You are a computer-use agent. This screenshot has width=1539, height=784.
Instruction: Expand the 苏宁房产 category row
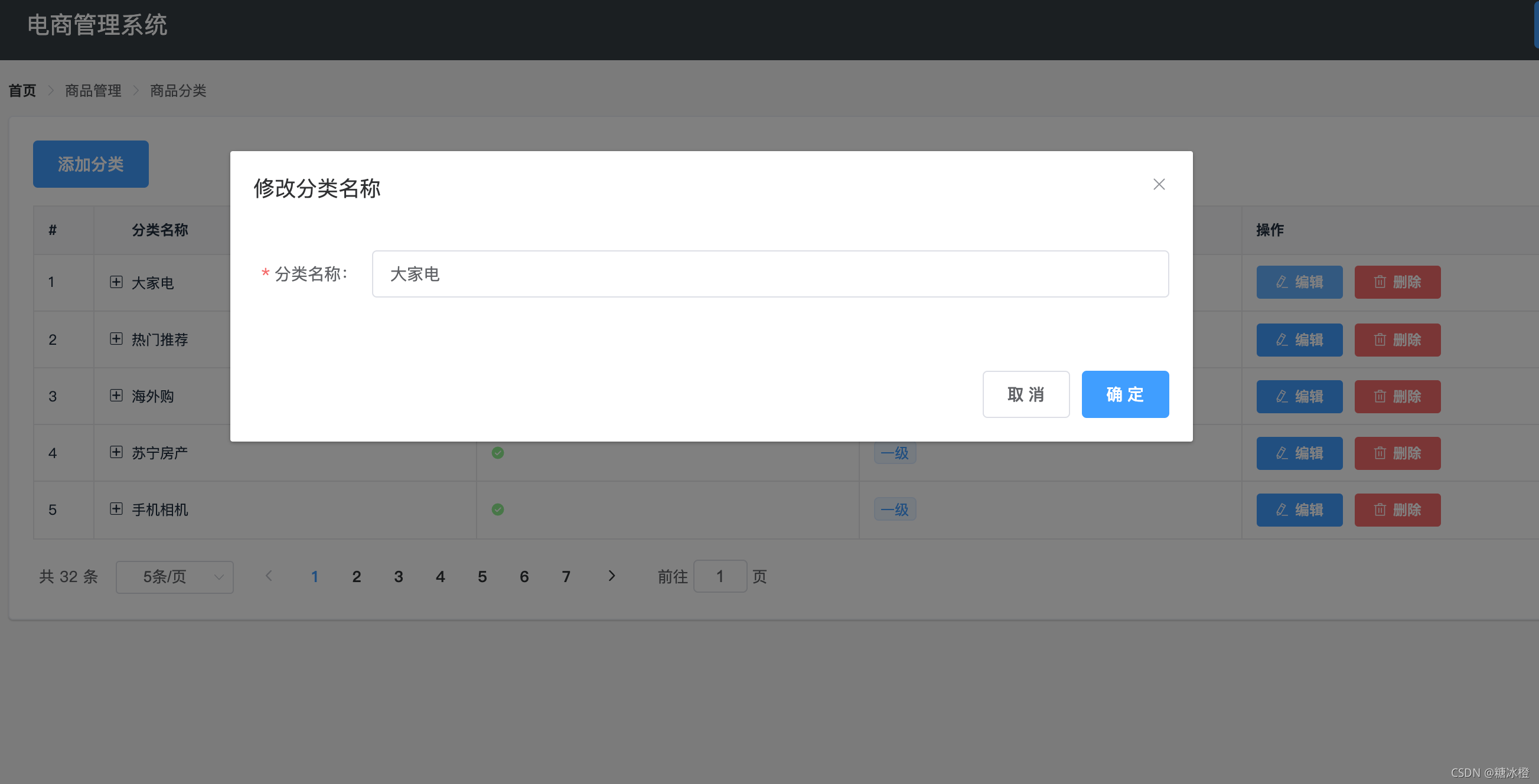coord(116,452)
